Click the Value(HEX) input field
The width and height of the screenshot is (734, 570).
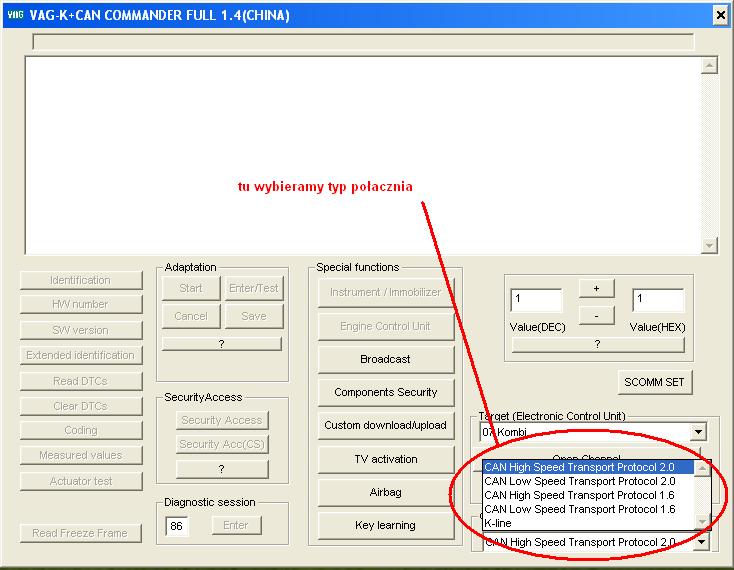tap(657, 300)
